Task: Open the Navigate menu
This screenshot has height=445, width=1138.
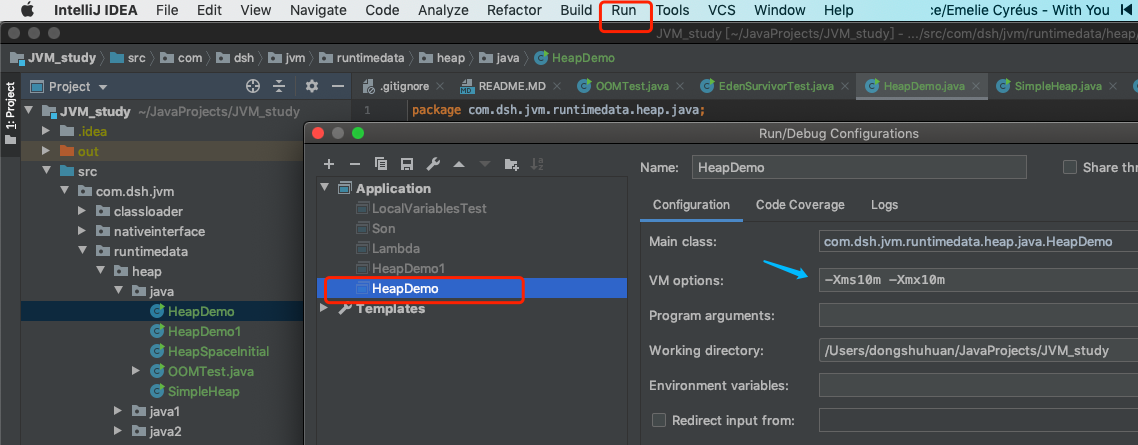Action: point(318,10)
